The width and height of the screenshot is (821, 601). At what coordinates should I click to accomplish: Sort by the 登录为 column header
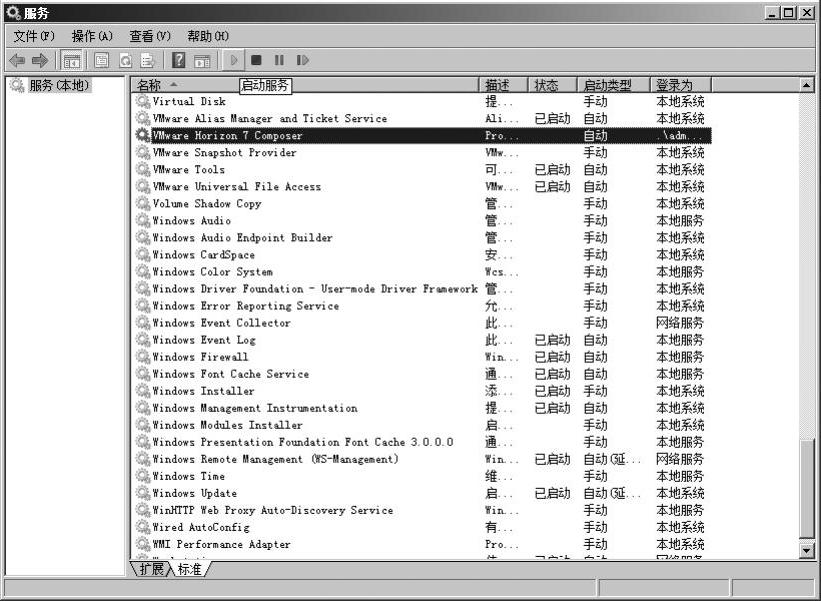(681, 85)
